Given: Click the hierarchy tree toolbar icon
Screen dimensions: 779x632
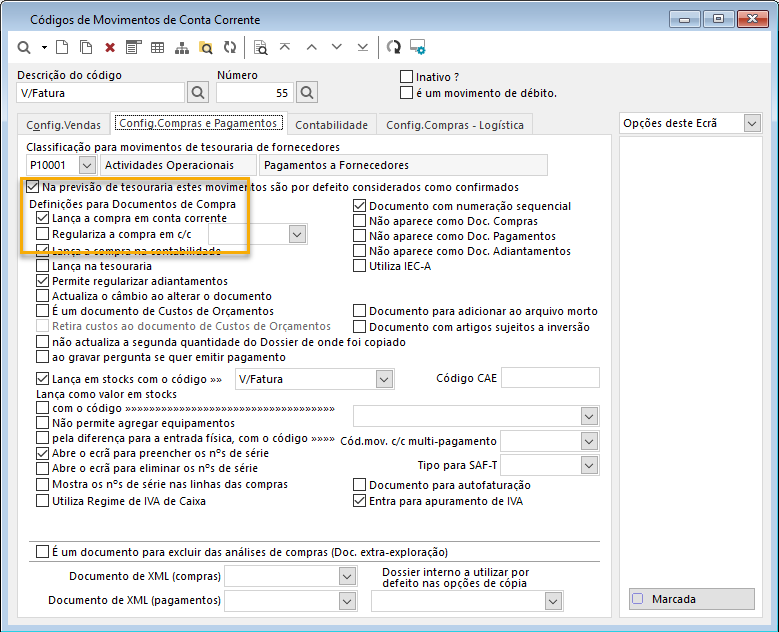Looking at the screenshot, I should pos(182,48).
